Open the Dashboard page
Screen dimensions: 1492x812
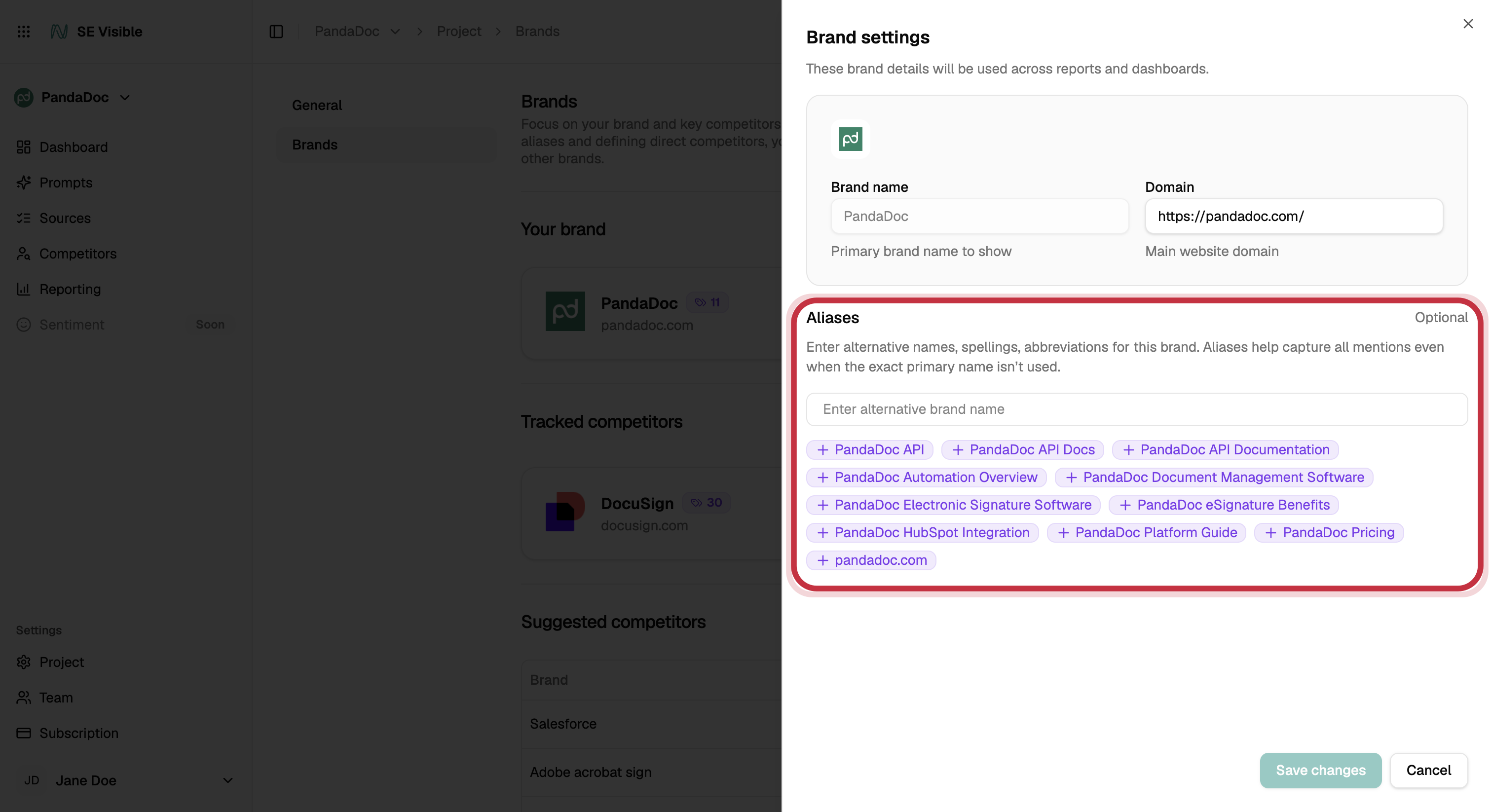point(74,147)
